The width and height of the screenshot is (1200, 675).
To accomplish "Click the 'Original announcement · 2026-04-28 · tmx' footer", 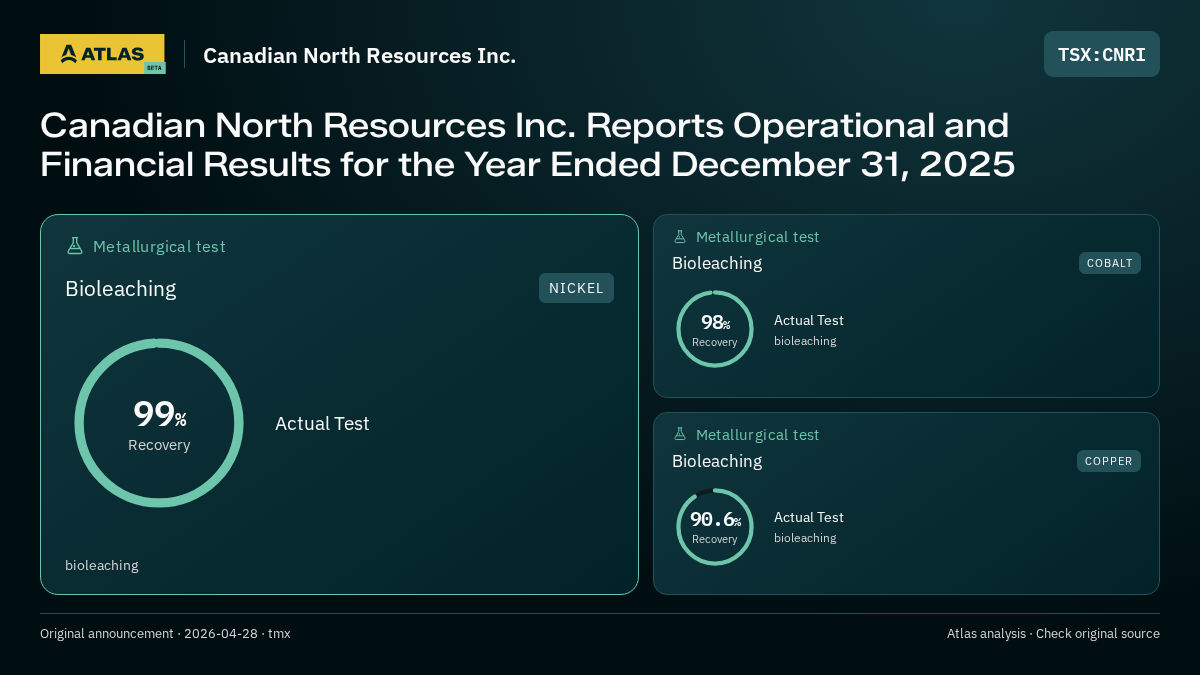I will [x=165, y=634].
